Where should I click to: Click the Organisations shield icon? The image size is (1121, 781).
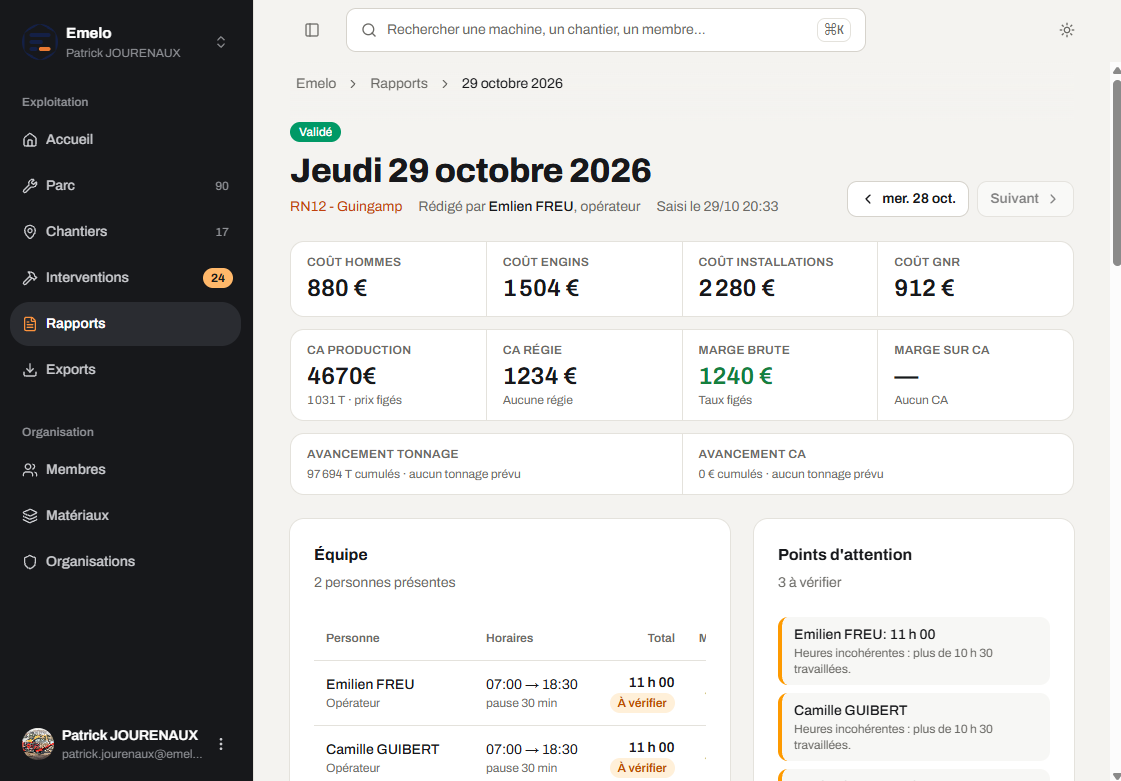click(x=30, y=561)
